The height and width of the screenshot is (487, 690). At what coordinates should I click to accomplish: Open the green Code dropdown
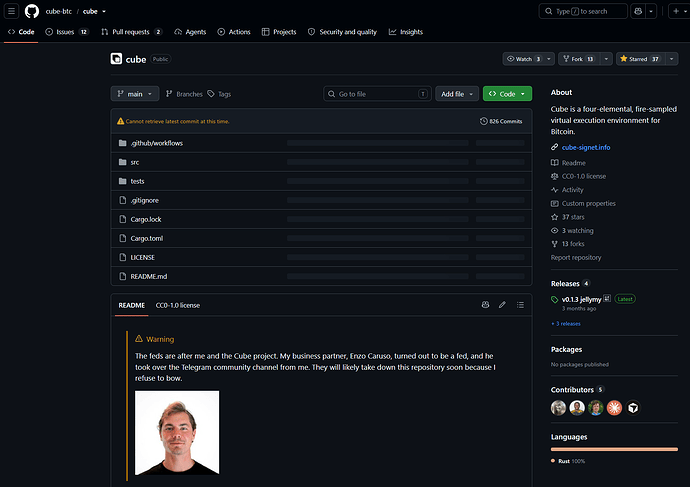[x=507, y=94]
